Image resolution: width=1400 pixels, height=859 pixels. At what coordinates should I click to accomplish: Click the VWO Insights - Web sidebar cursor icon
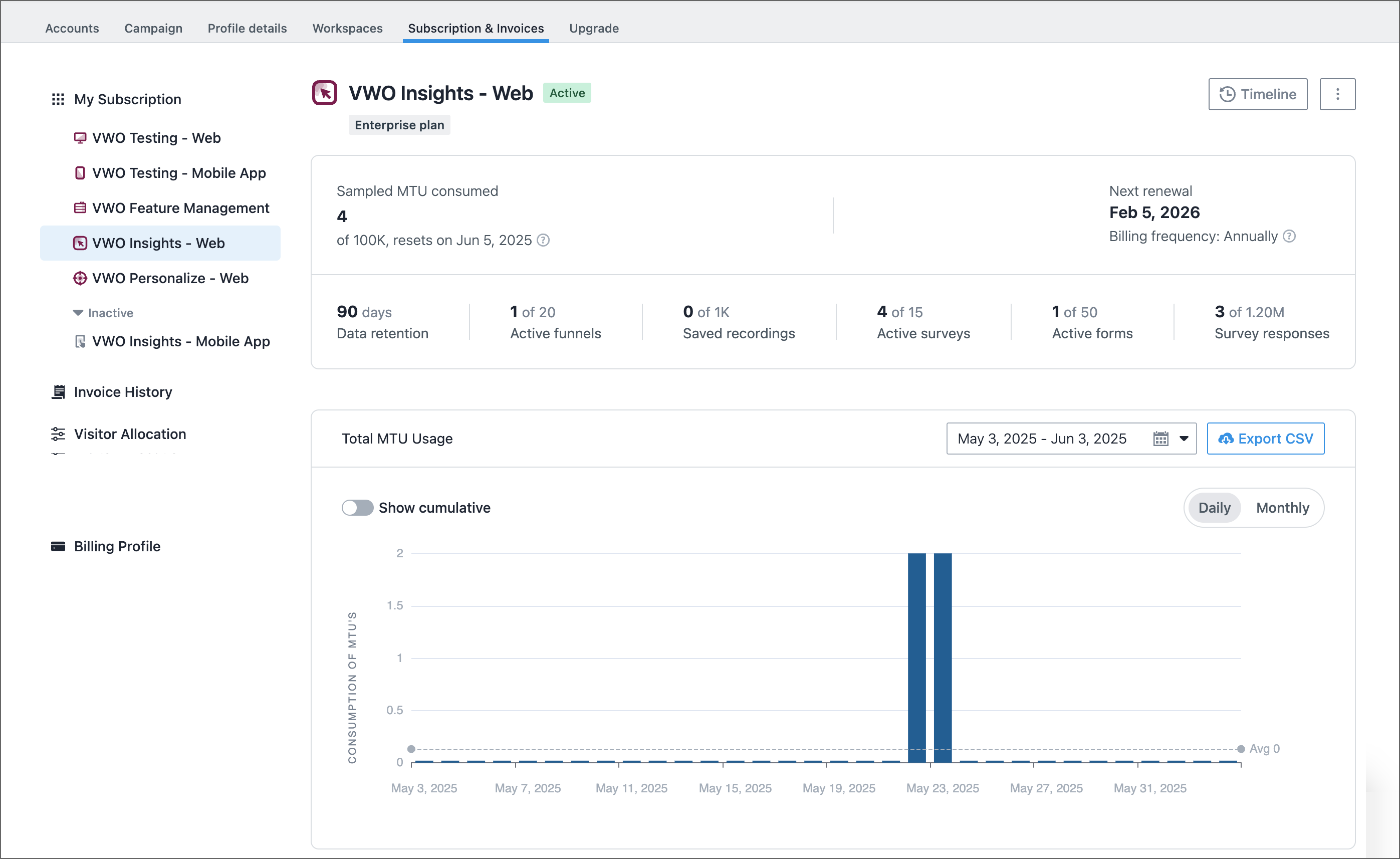pos(80,243)
